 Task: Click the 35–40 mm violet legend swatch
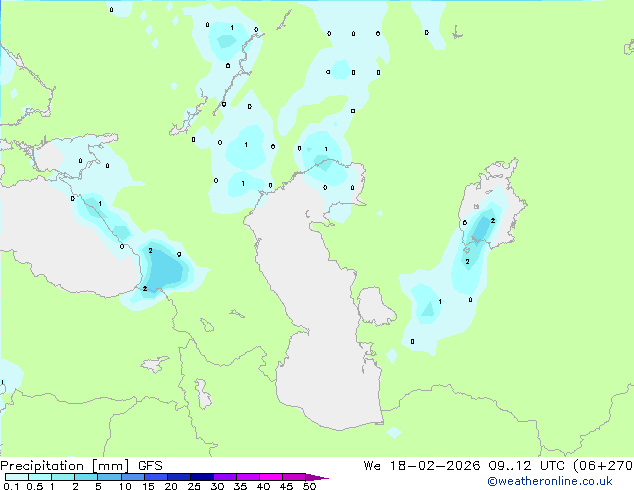248,477
